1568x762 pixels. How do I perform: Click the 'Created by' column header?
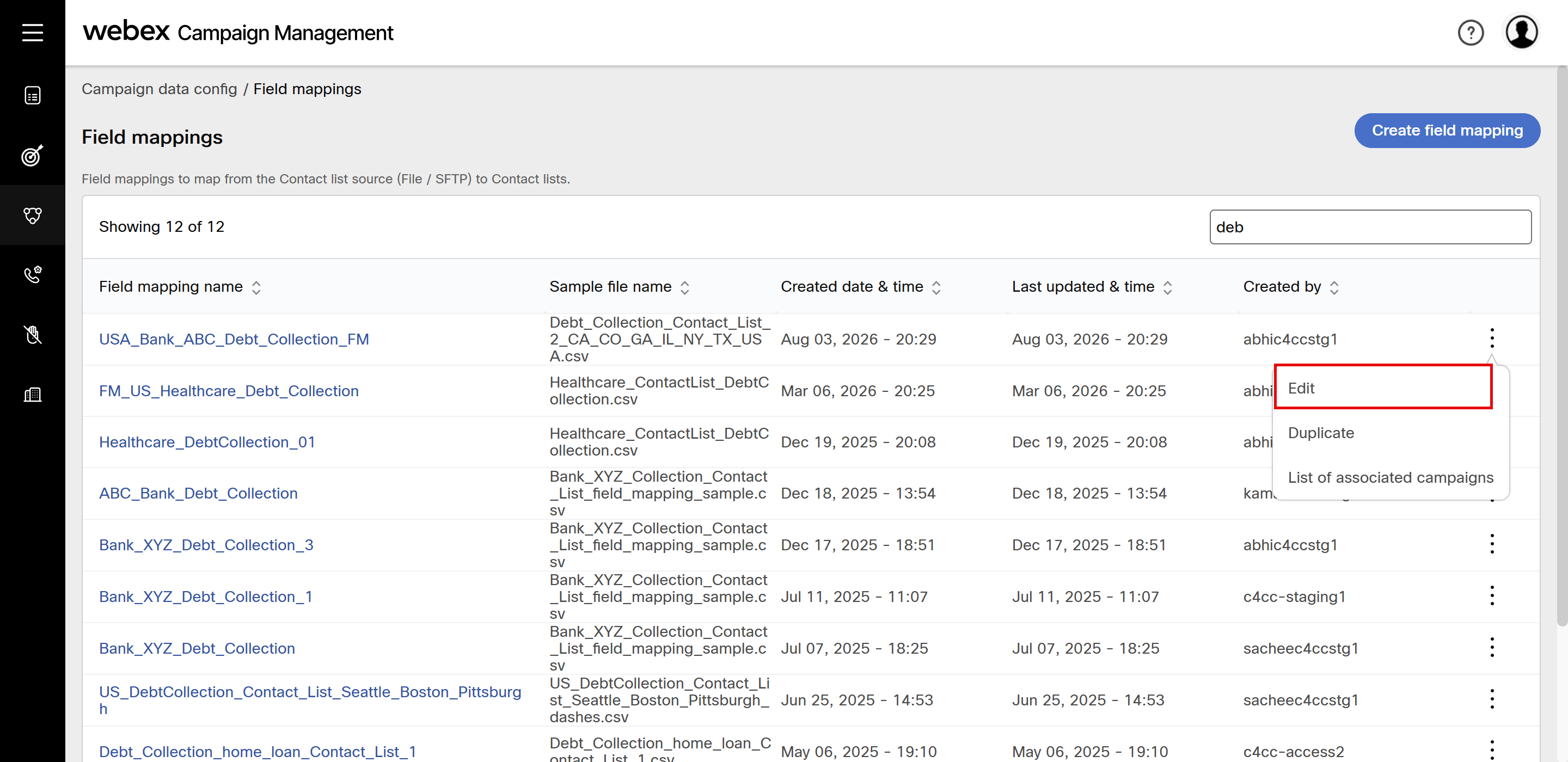[x=1282, y=287]
